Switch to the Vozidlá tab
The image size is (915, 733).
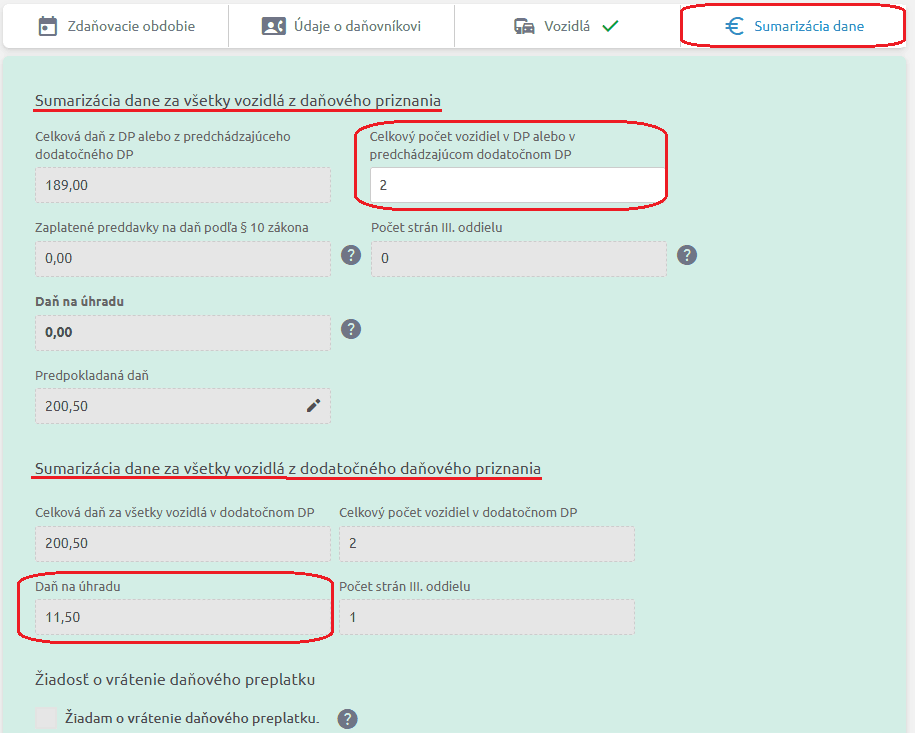pos(566,26)
